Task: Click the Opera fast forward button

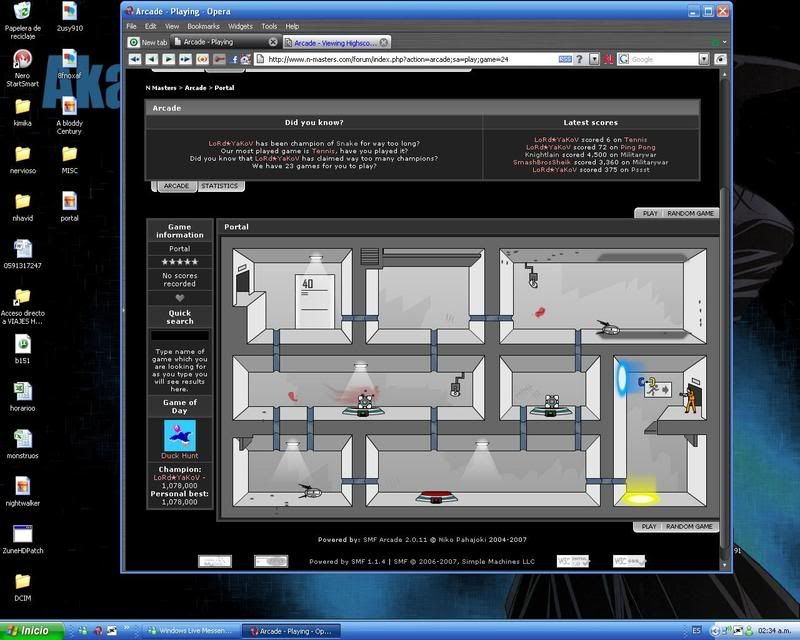Action: (x=185, y=59)
